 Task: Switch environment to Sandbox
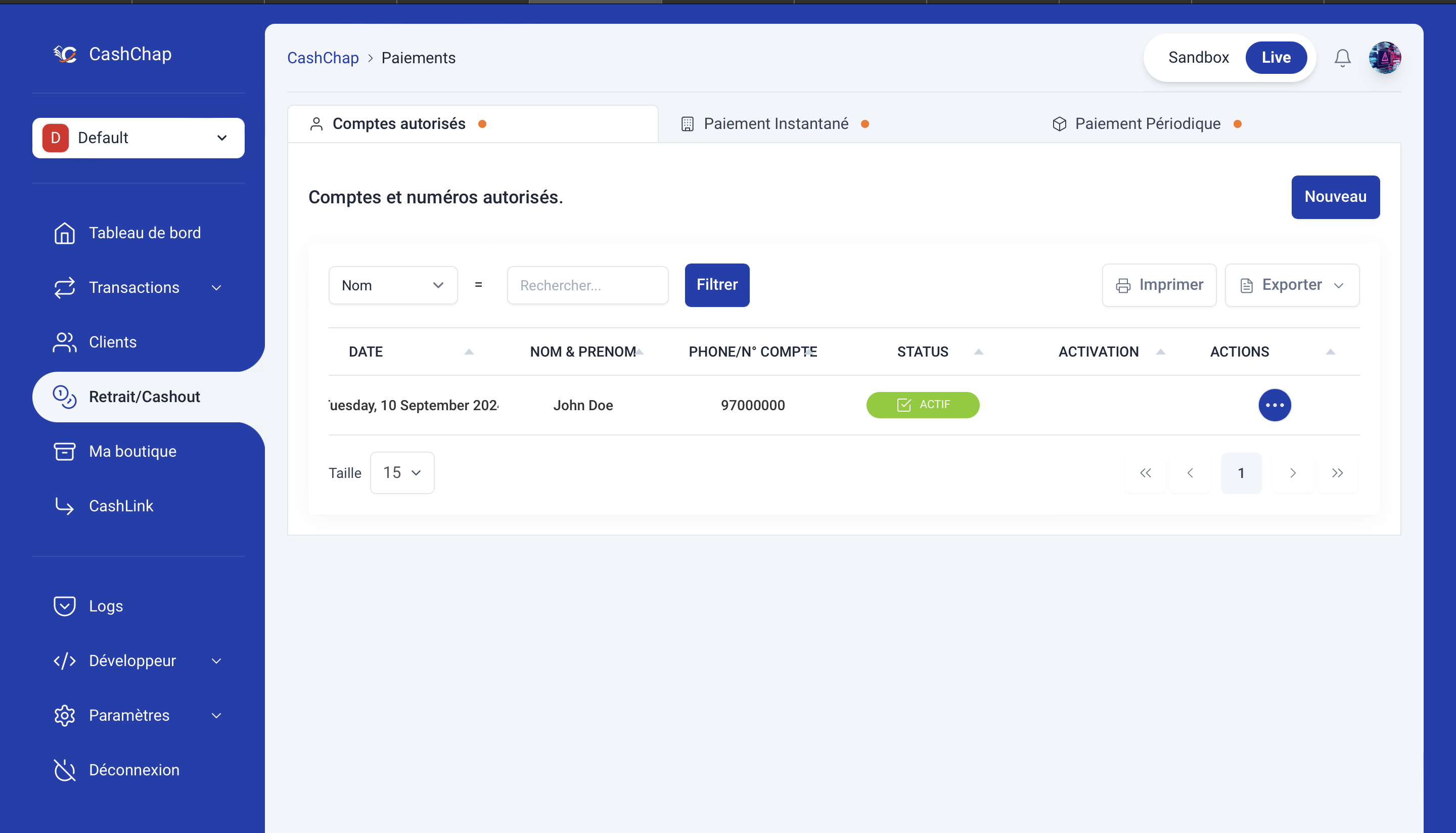[1198, 58]
